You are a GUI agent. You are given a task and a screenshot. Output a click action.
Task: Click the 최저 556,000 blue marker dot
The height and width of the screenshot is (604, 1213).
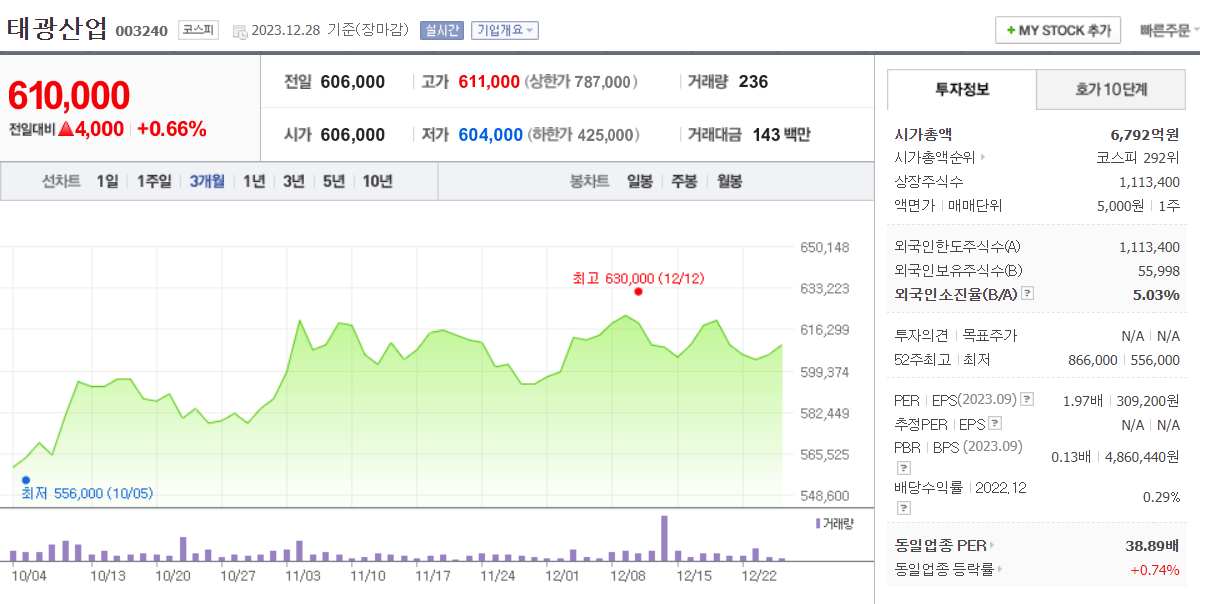coord(26,480)
